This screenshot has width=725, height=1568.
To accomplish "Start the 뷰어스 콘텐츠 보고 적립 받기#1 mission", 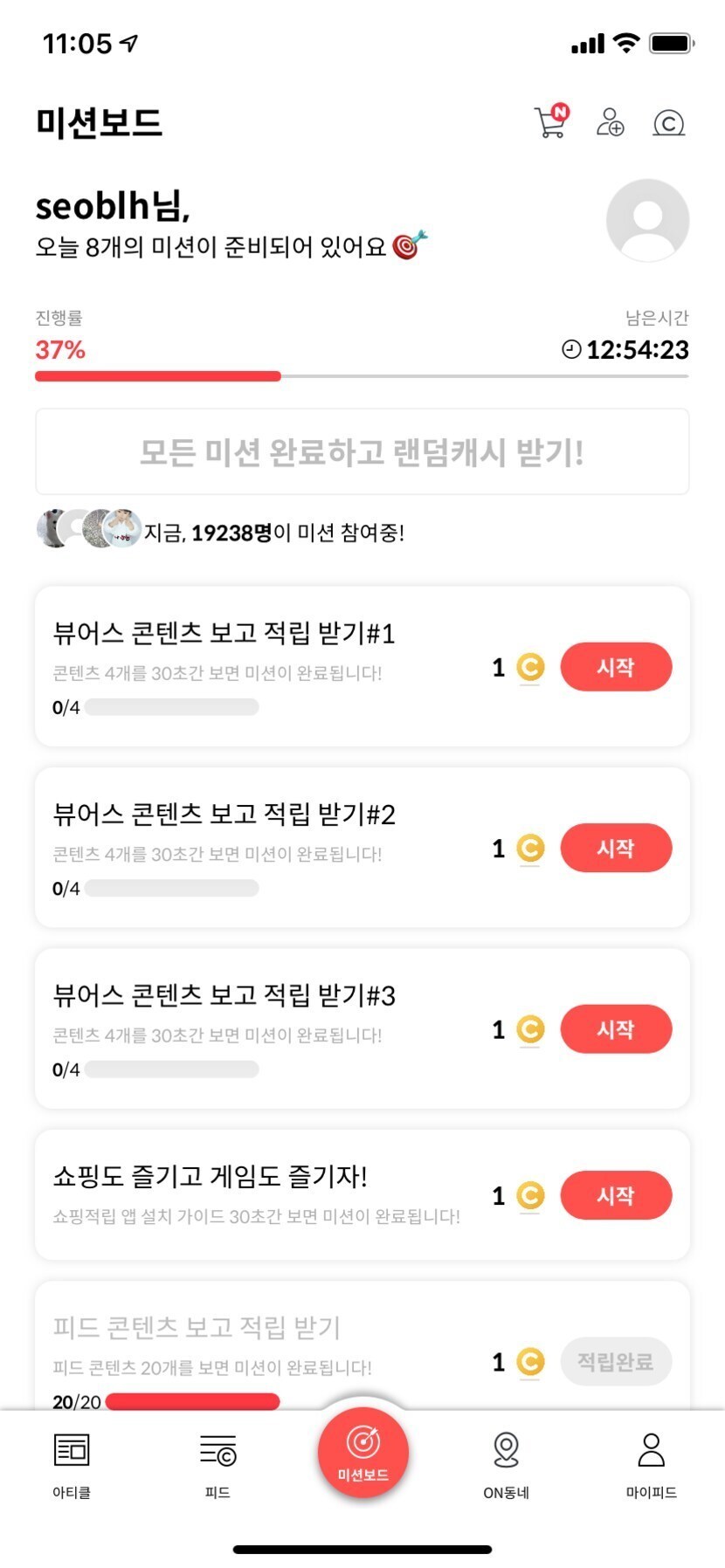I will click(616, 667).
